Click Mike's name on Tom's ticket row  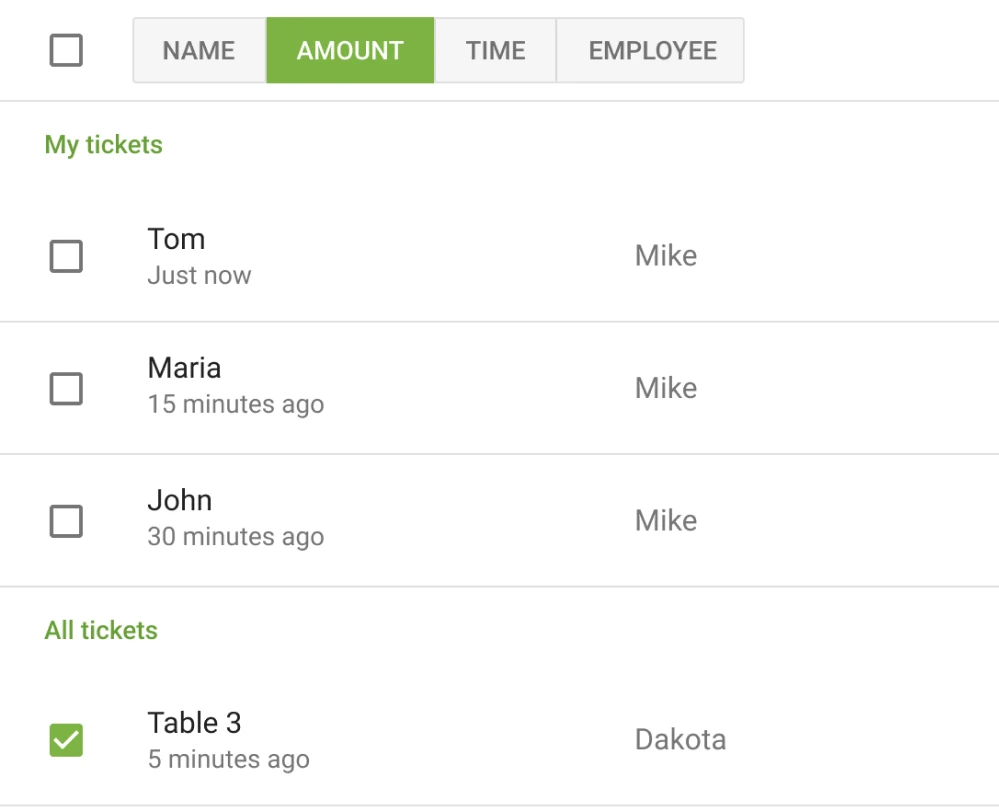tap(665, 256)
